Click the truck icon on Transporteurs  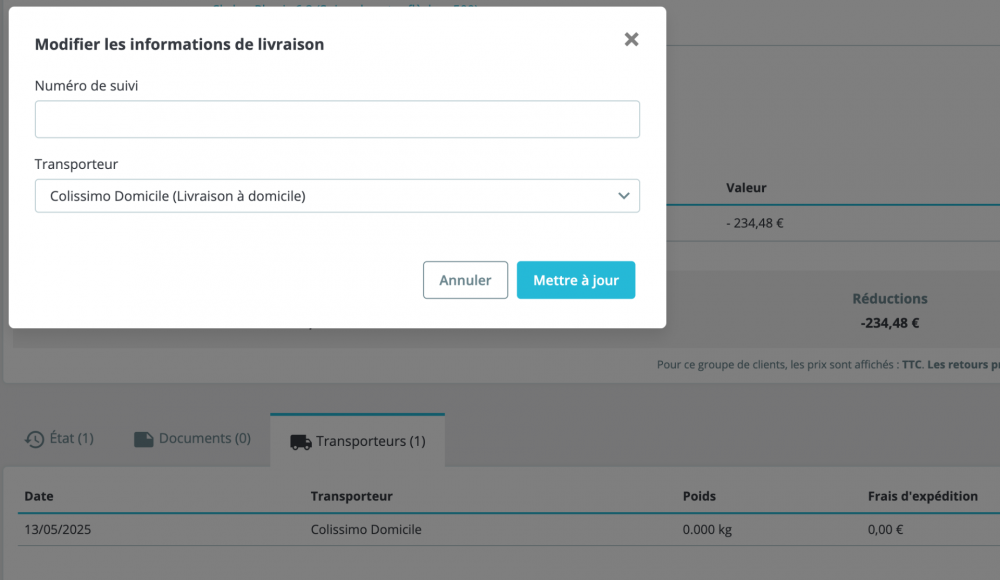(x=301, y=442)
